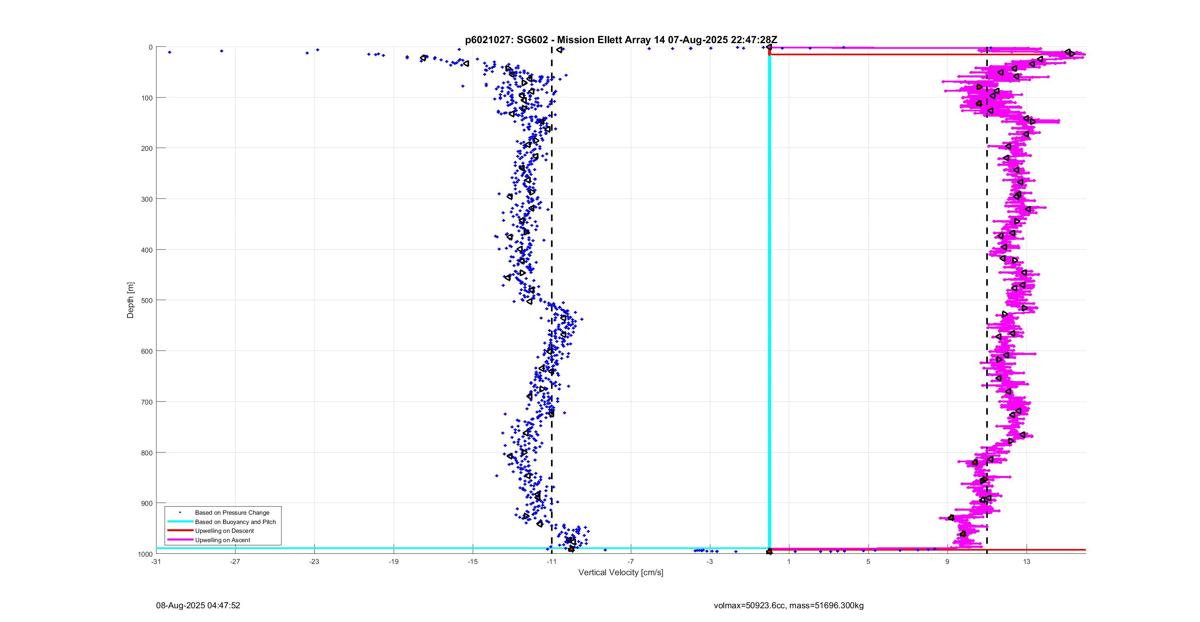Click the x-axis tick label '-11'
Image resolution: width=1200 pixels, height=622 pixels.
coord(551,562)
